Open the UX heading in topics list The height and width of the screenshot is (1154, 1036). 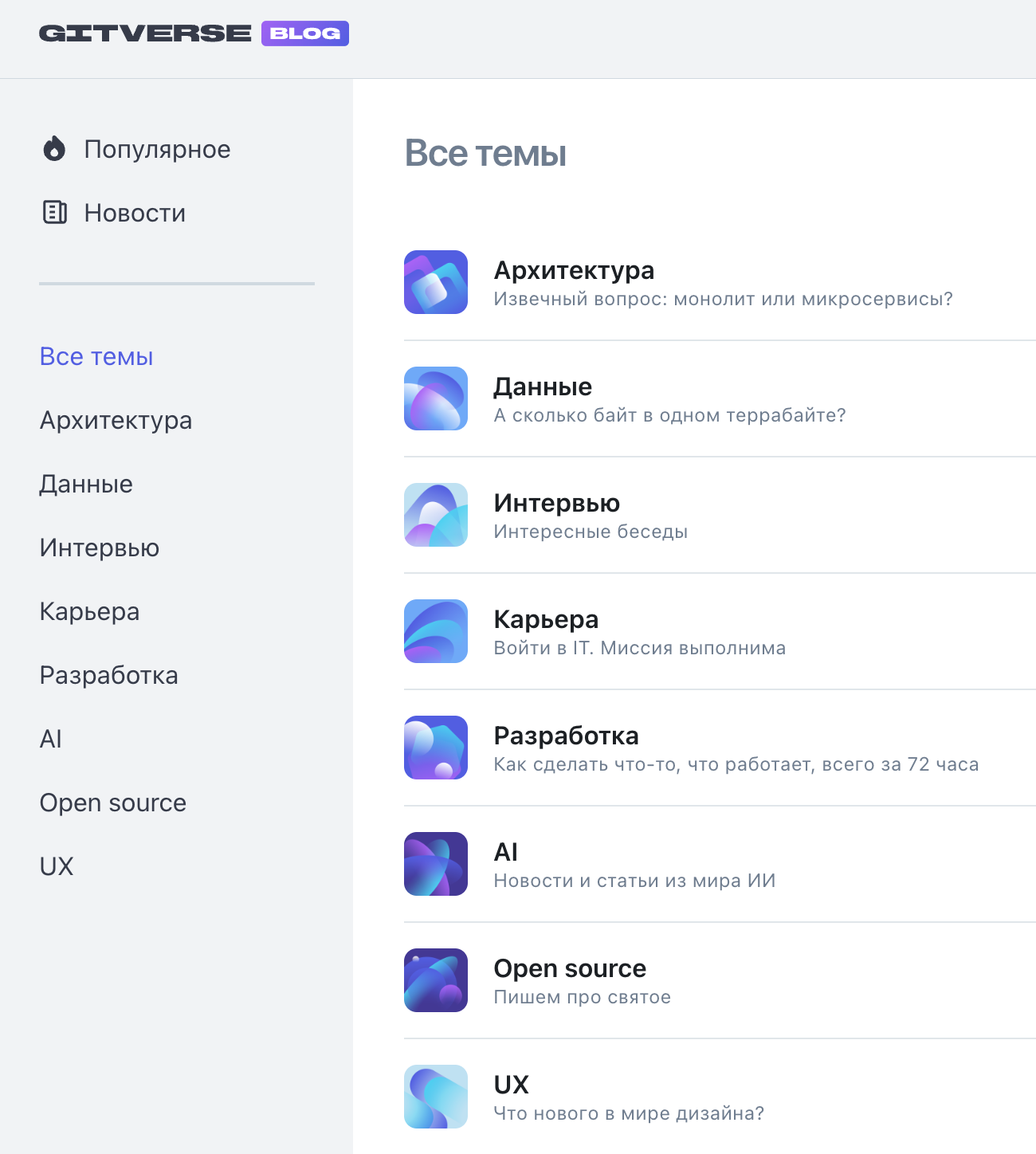point(512,1085)
